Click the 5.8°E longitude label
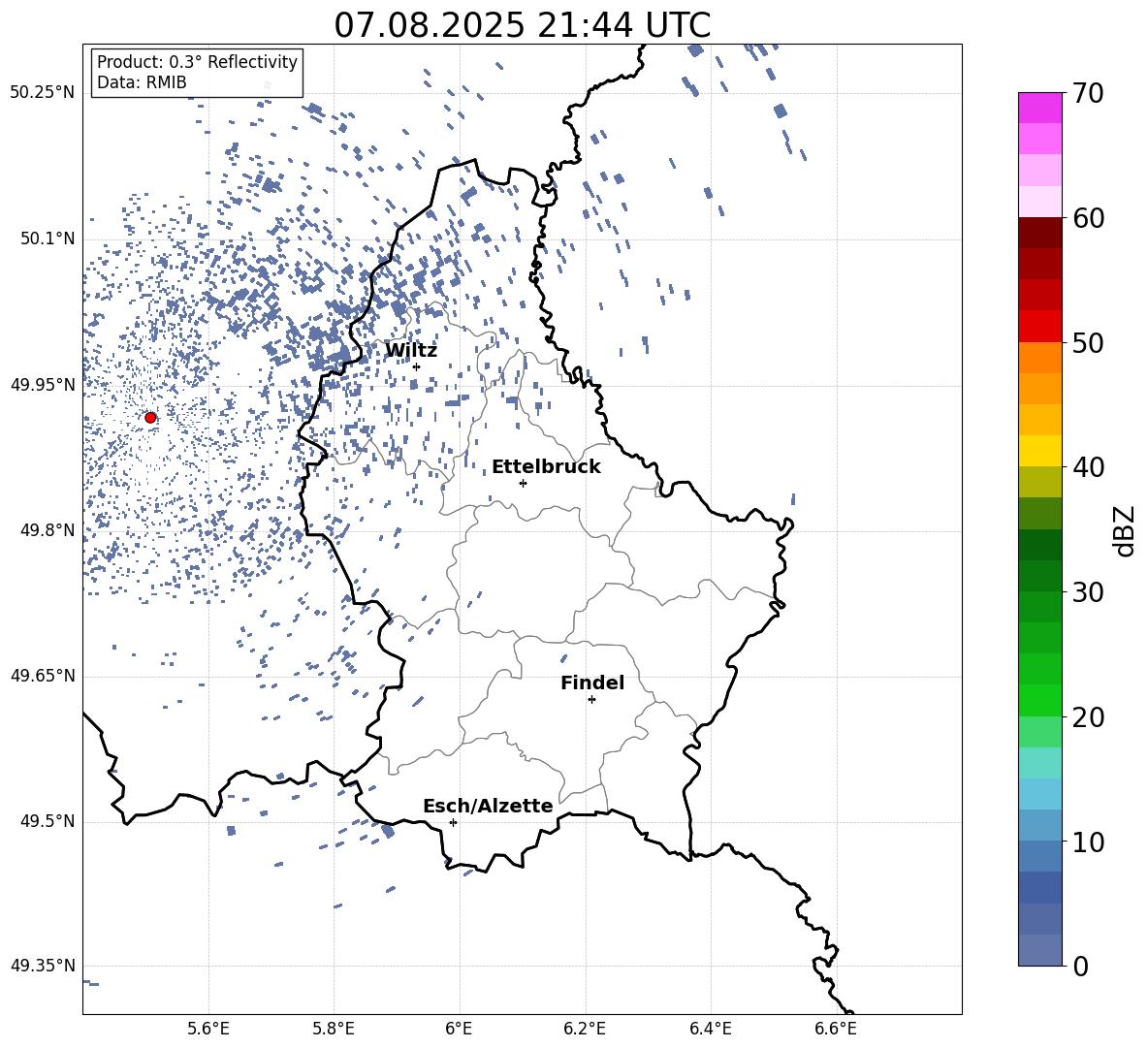Screen dimensions: 1148x1048 coord(334,1029)
